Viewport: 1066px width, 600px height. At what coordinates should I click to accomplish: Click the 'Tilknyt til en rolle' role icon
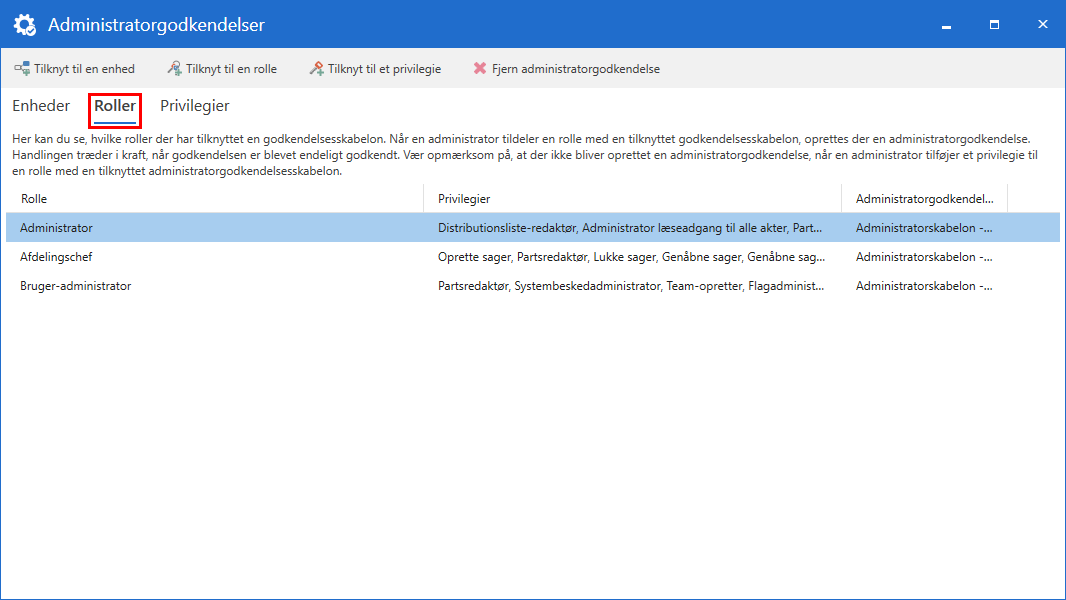[x=174, y=69]
